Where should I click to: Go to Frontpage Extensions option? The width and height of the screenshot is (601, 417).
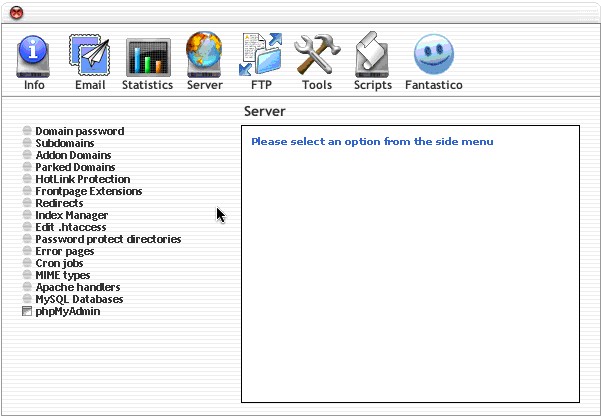(x=88, y=191)
